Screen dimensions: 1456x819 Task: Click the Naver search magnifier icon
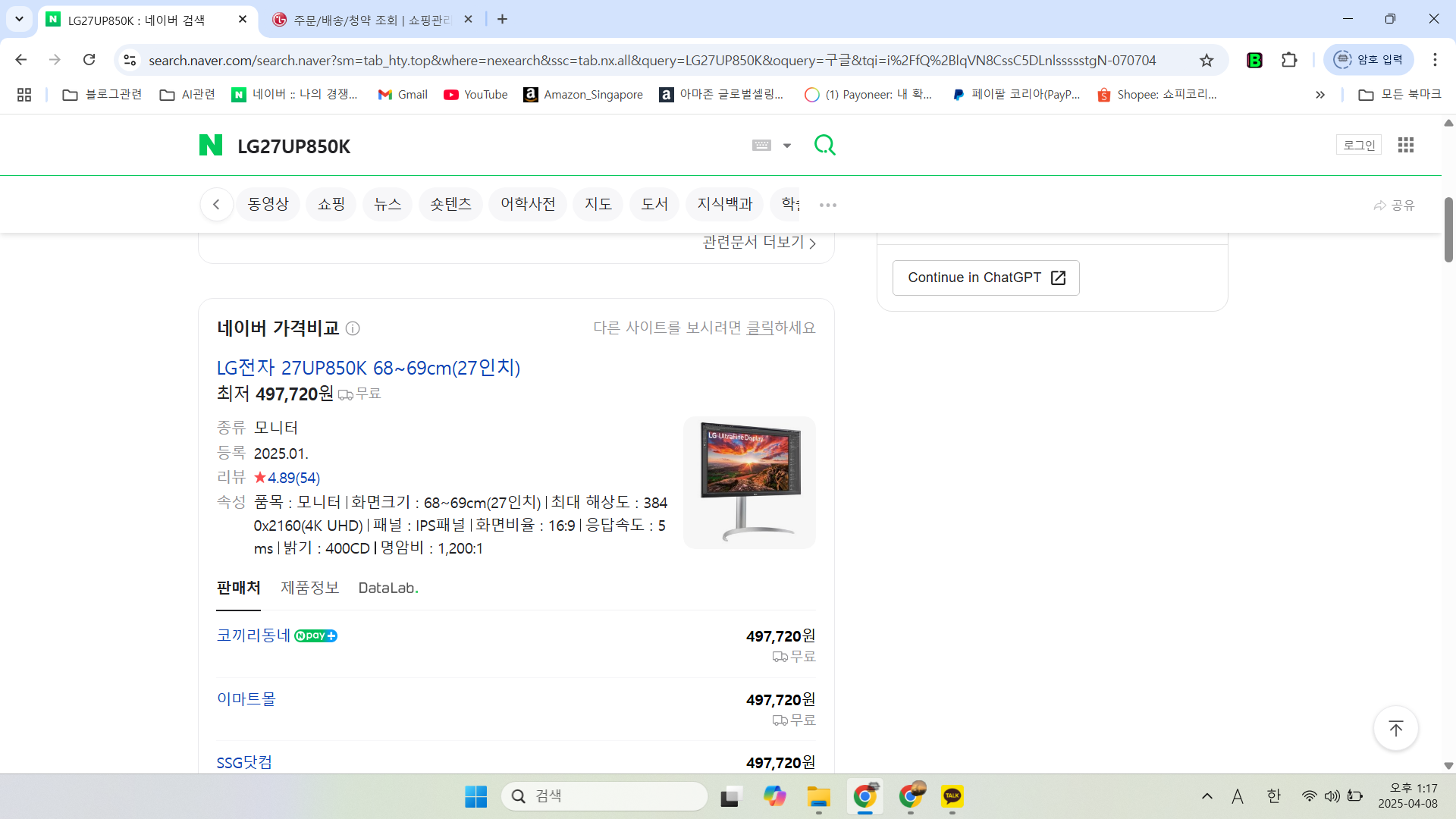[x=825, y=145]
